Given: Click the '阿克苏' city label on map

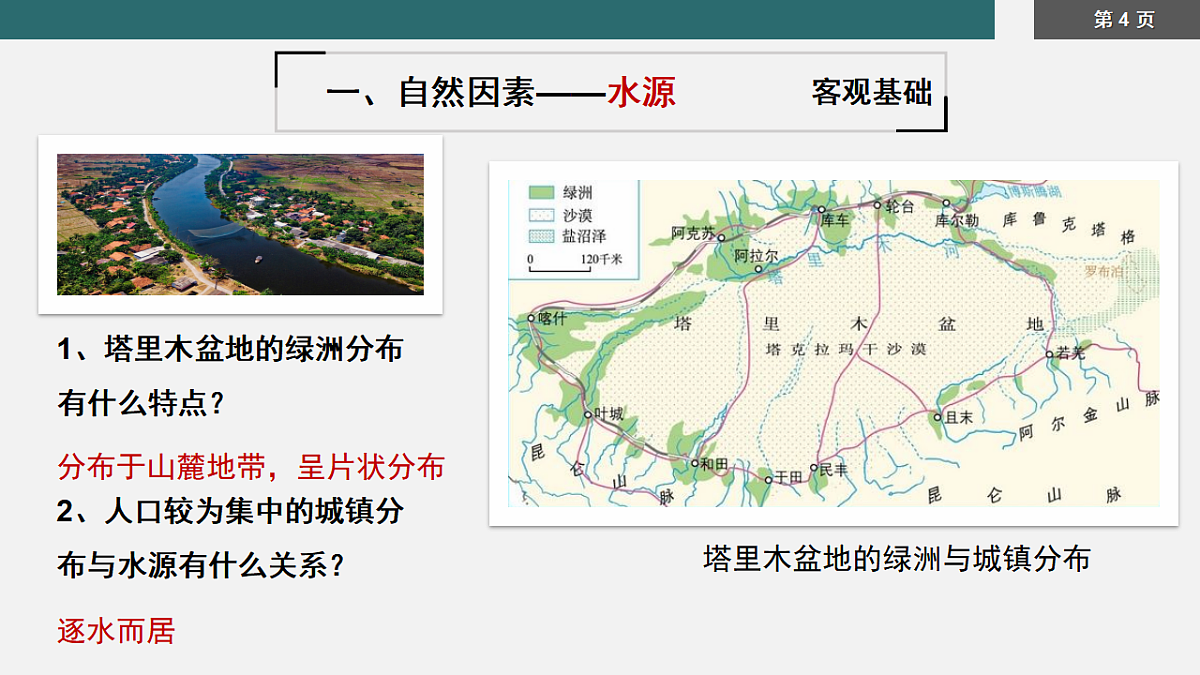Looking at the screenshot, I should 694,233.
